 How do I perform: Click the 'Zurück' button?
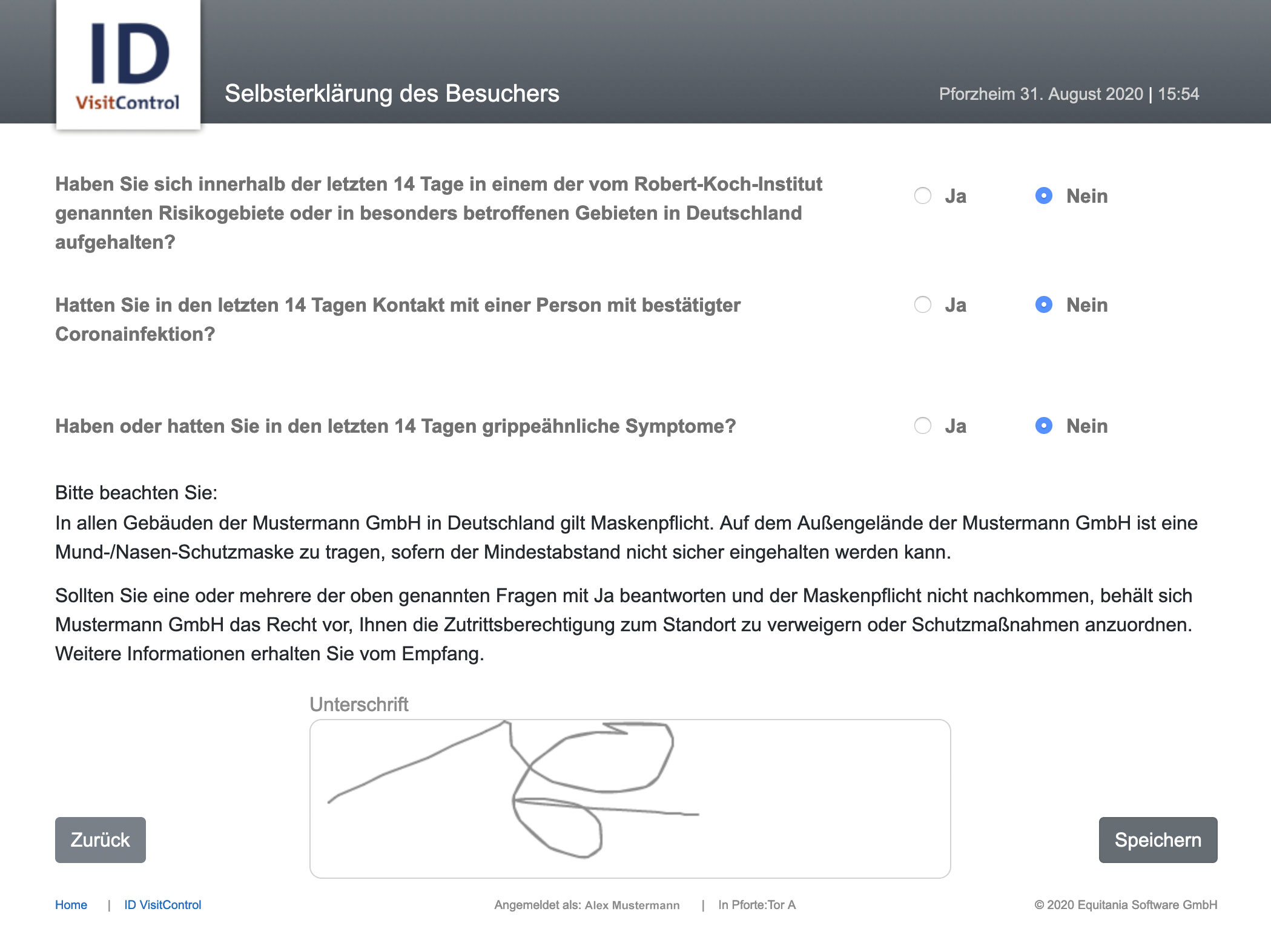click(x=100, y=839)
